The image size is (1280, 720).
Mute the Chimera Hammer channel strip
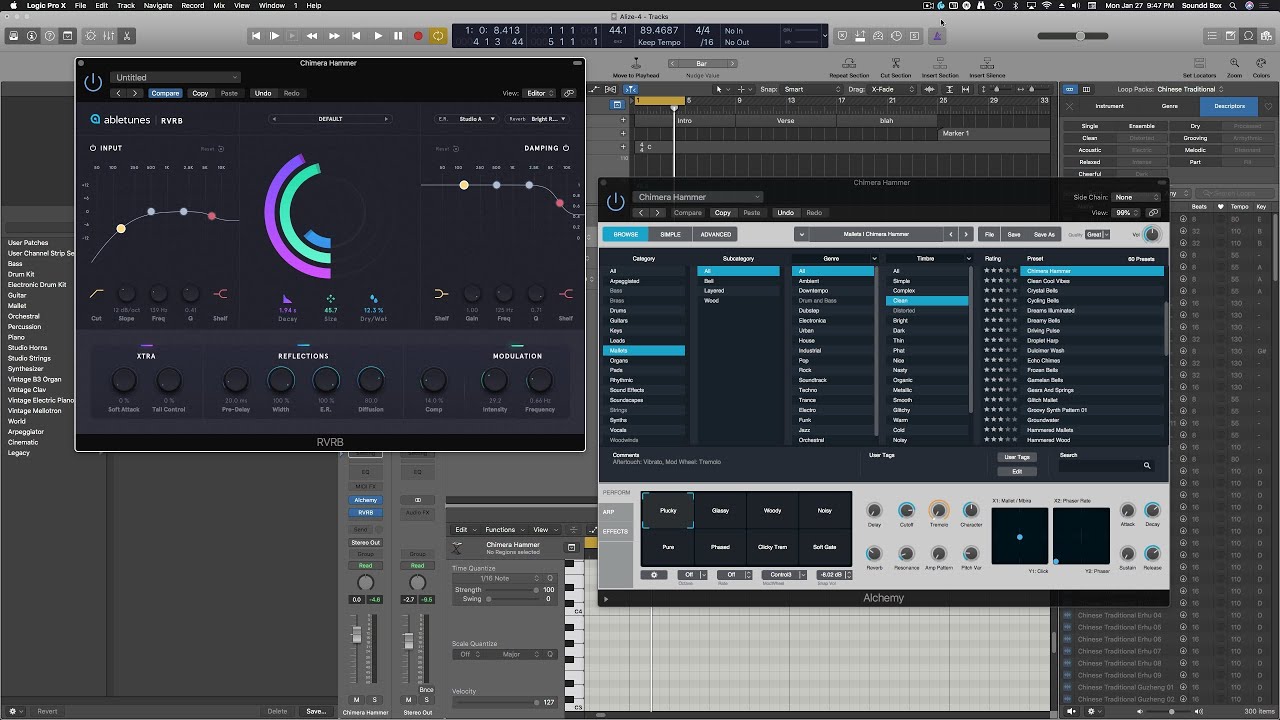coord(356,700)
